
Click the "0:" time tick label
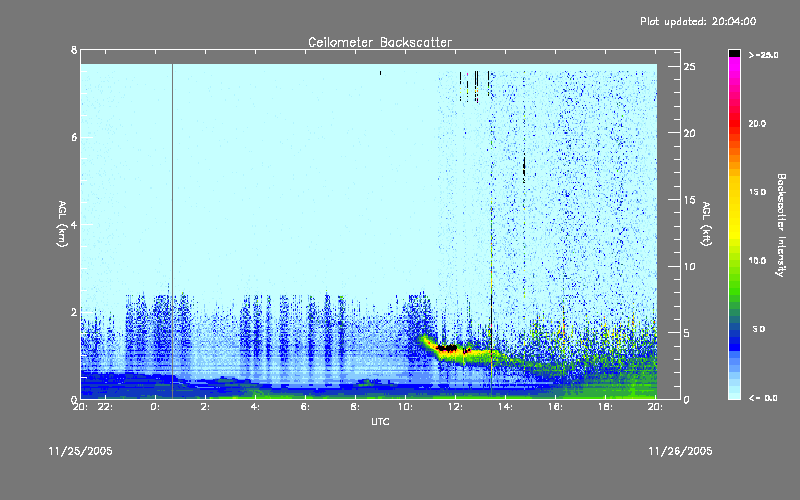tap(155, 407)
